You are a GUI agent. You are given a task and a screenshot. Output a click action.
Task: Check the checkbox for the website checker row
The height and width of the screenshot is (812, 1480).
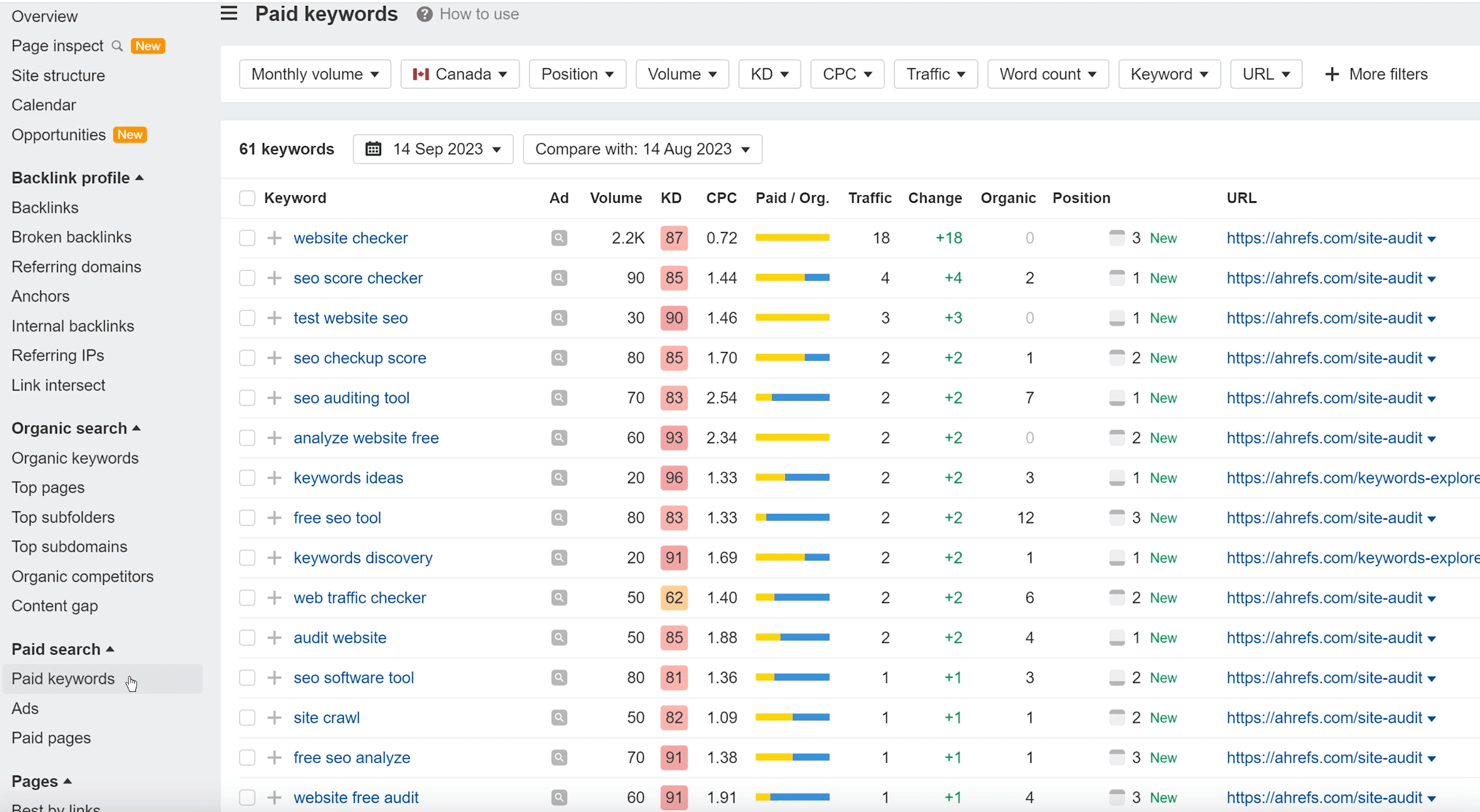247,238
